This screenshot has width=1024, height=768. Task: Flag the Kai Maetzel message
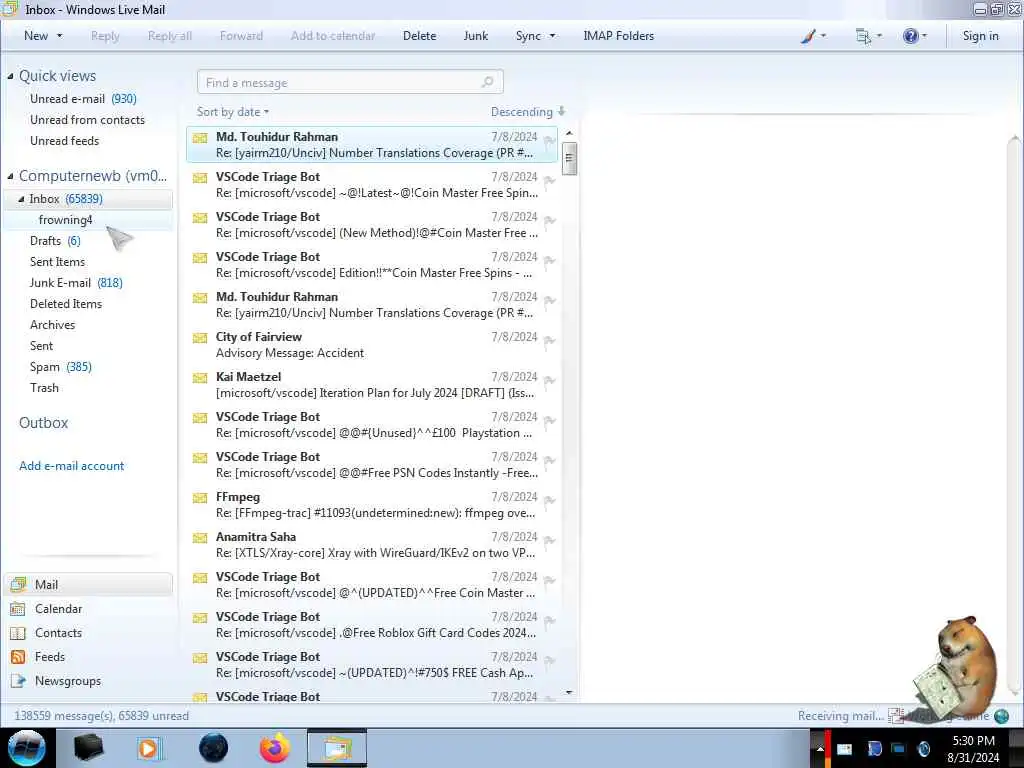point(550,381)
